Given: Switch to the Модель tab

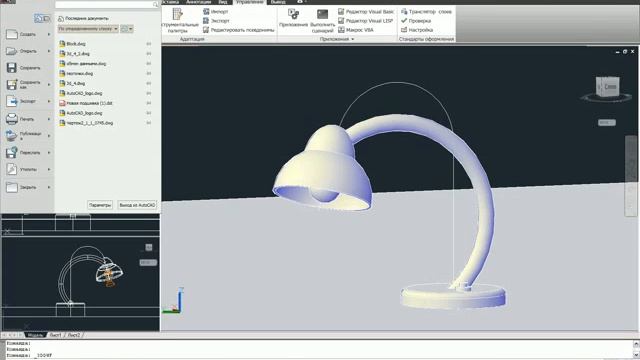Looking at the screenshot, I should (35, 335).
